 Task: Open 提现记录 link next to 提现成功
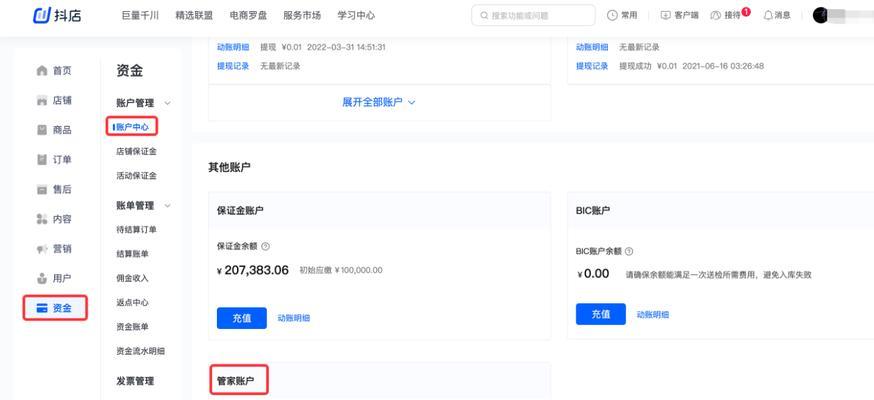(592, 66)
